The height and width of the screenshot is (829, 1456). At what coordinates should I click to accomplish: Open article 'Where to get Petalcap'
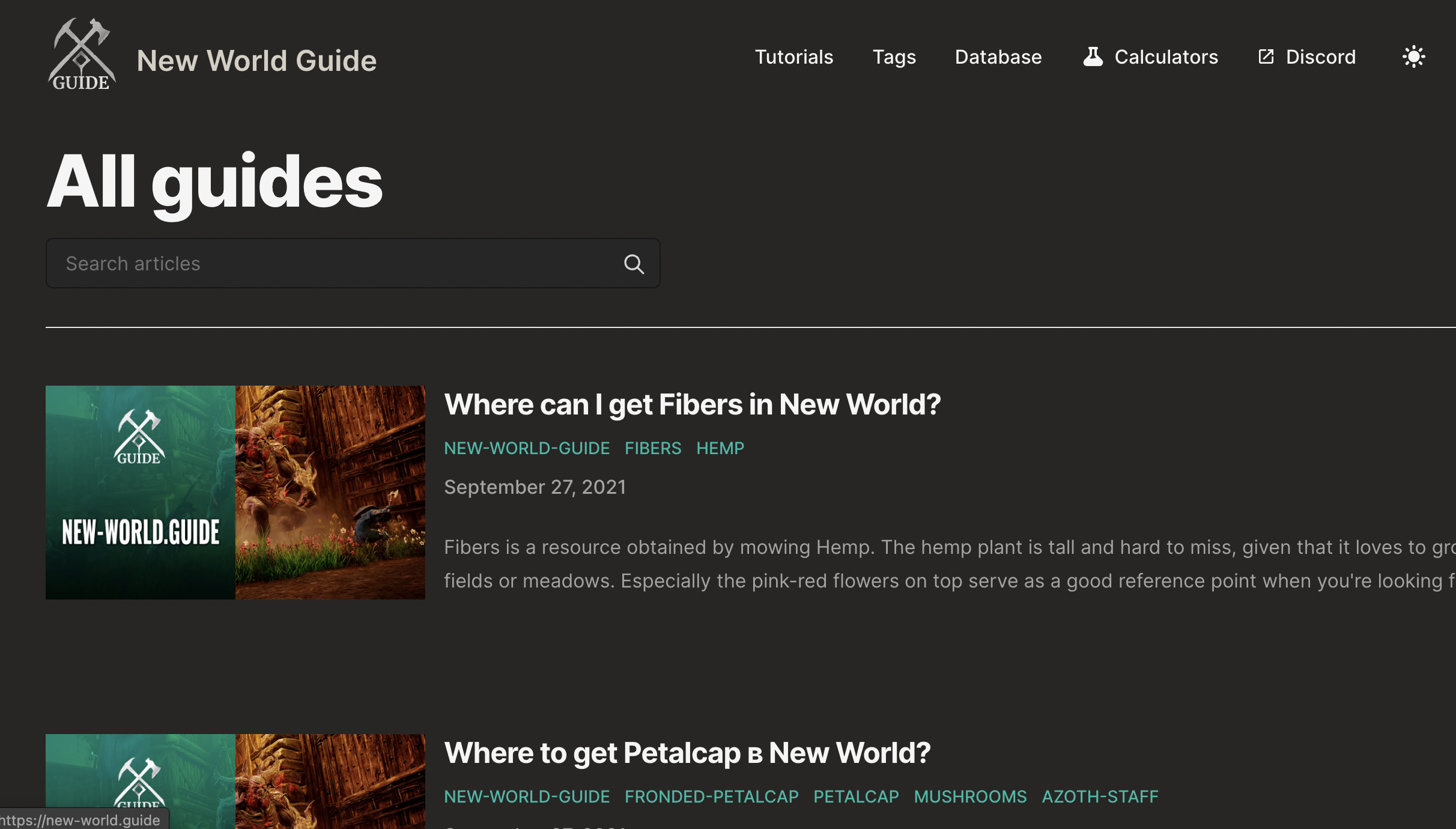coord(687,753)
